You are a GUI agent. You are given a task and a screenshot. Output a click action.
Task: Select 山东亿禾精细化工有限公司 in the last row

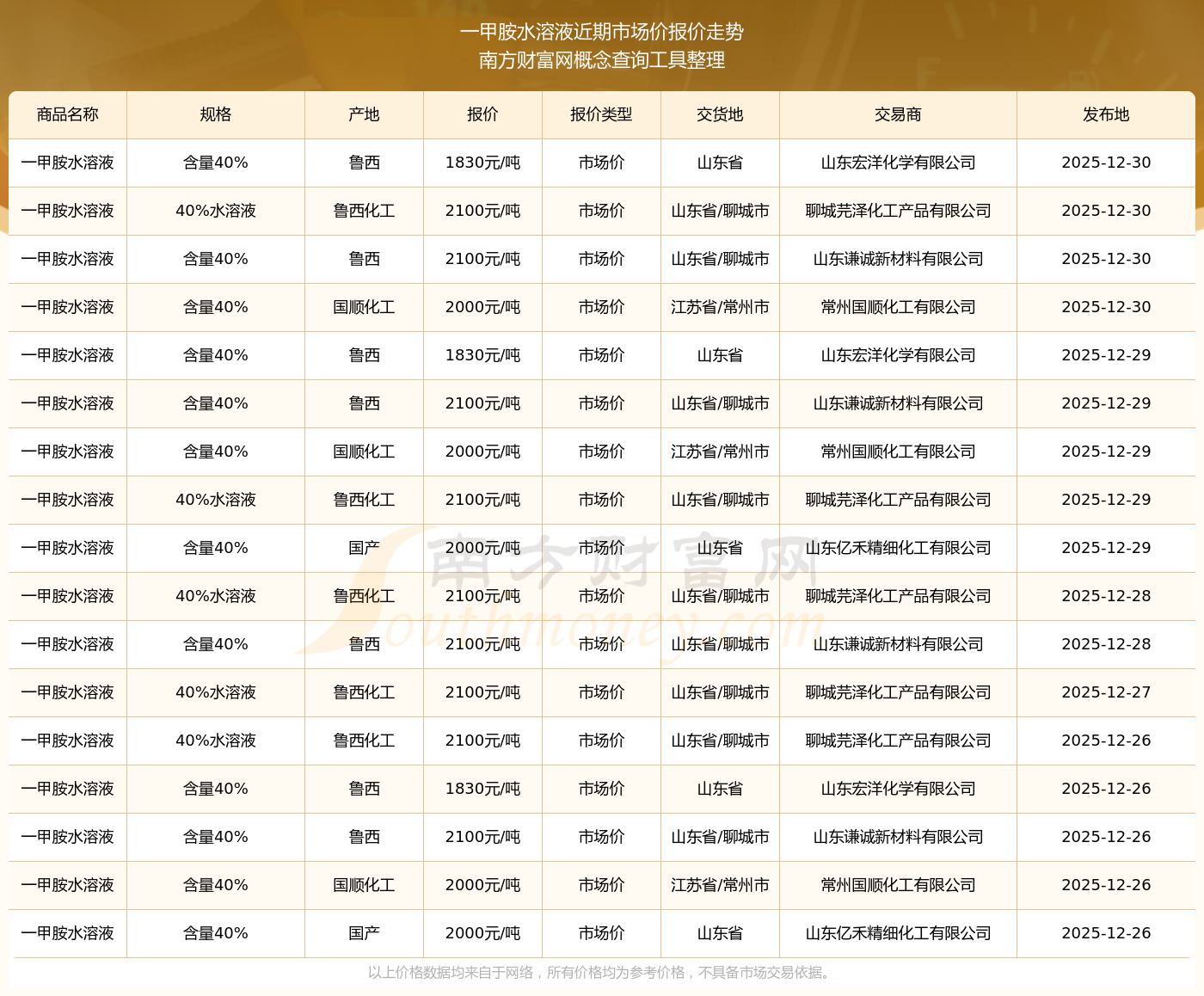point(898,933)
